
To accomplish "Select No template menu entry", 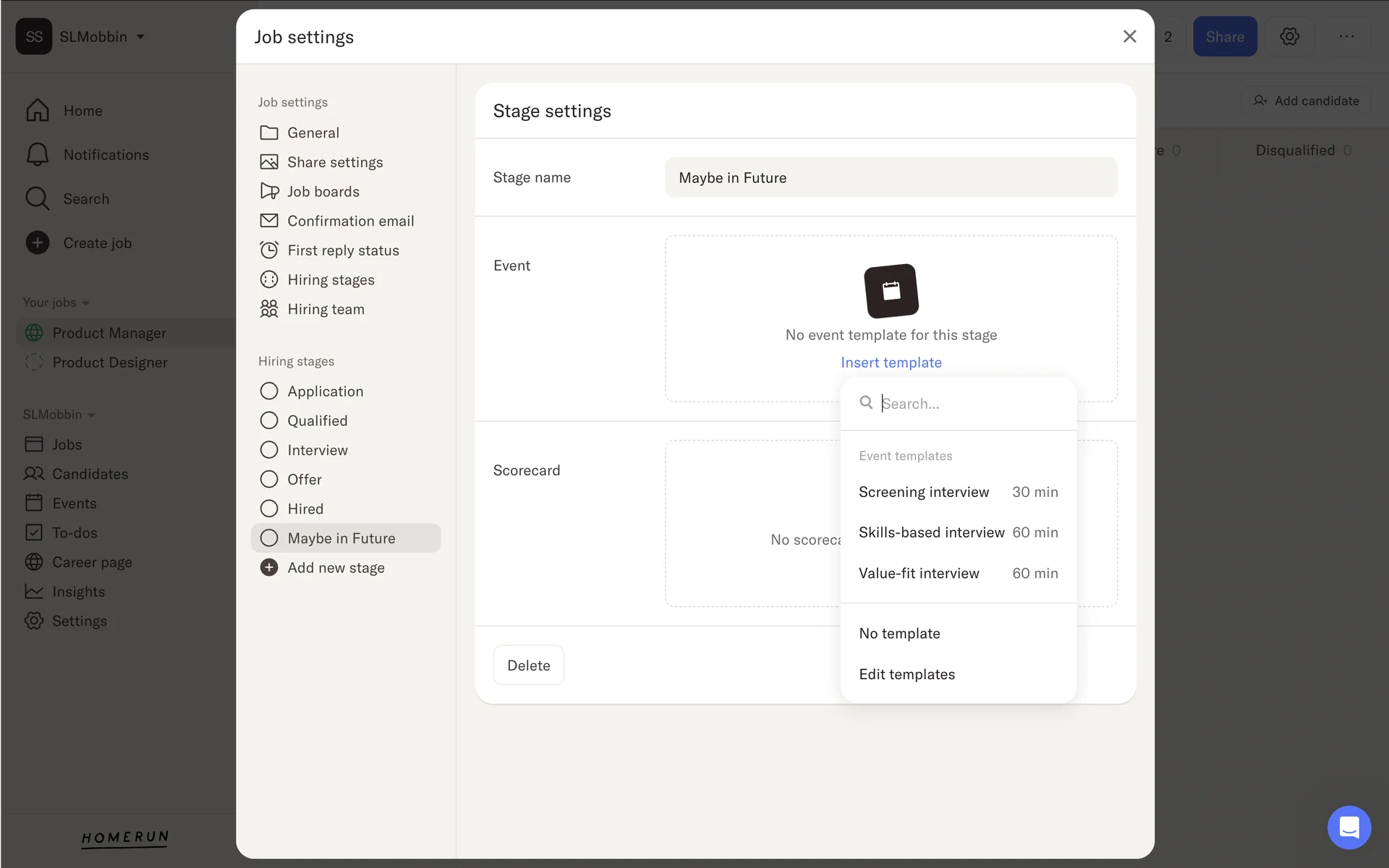I will tap(899, 634).
